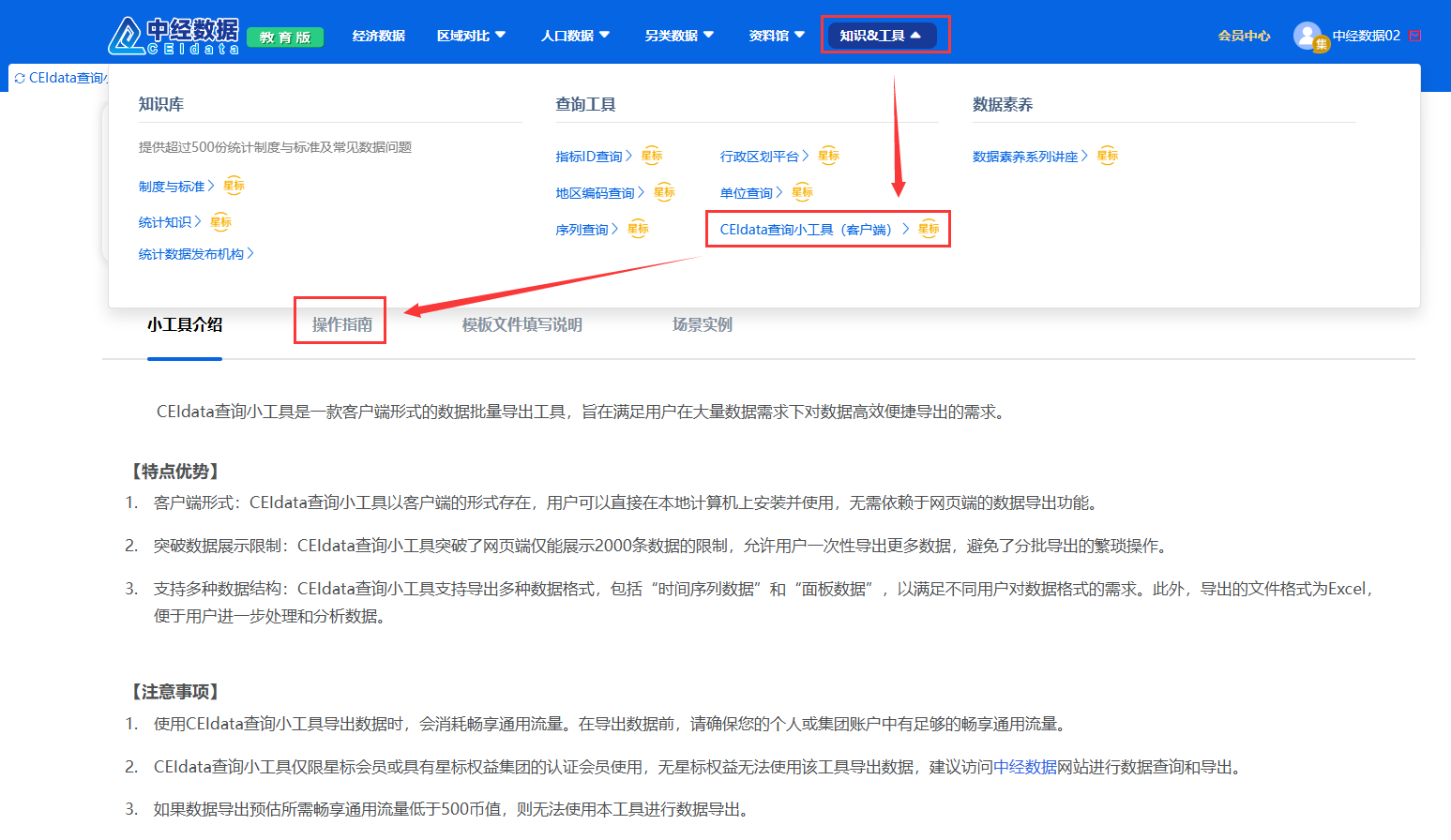This screenshot has height=840, width=1451.
Task: Expand the 区域对比 dropdown menu
Action: (x=471, y=36)
